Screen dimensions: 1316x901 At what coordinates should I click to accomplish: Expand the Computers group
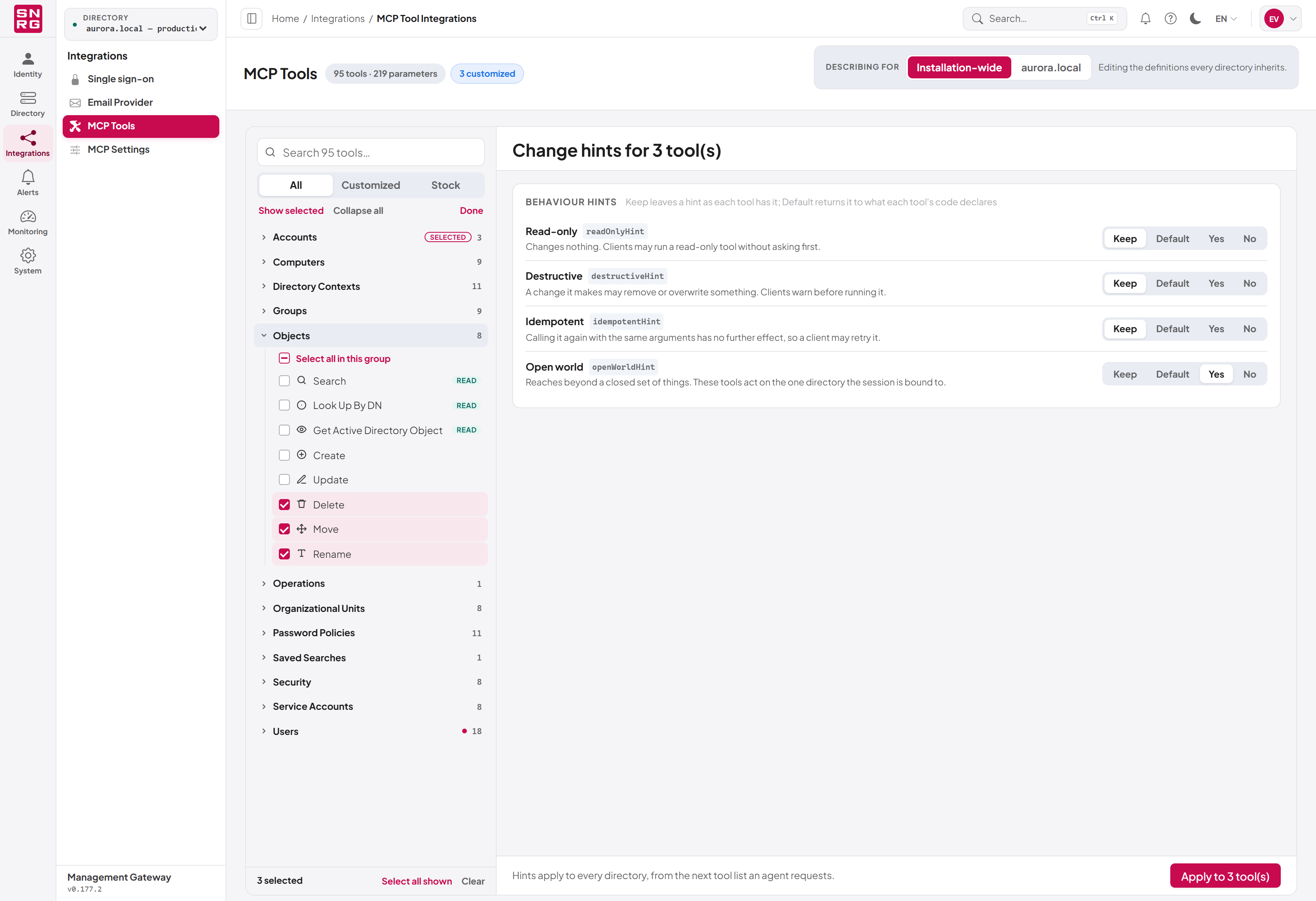coord(371,262)
